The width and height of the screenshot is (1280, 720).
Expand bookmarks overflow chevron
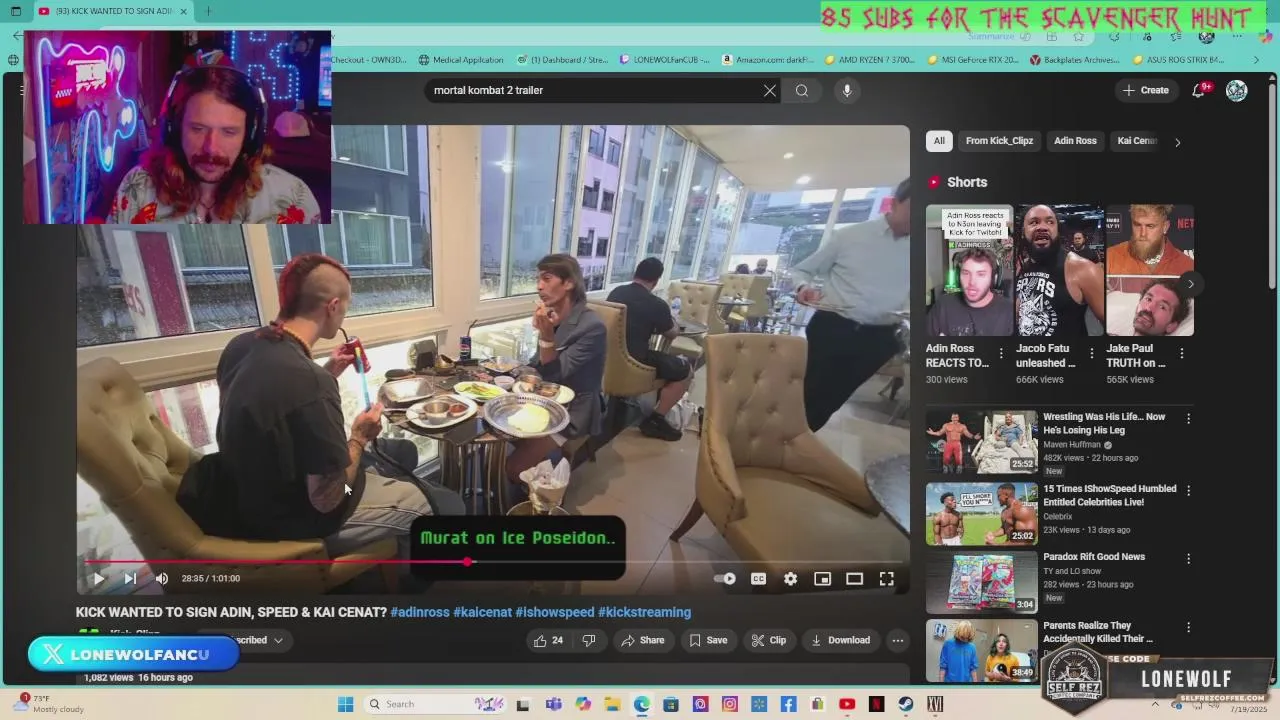(x=1256, y=60)
